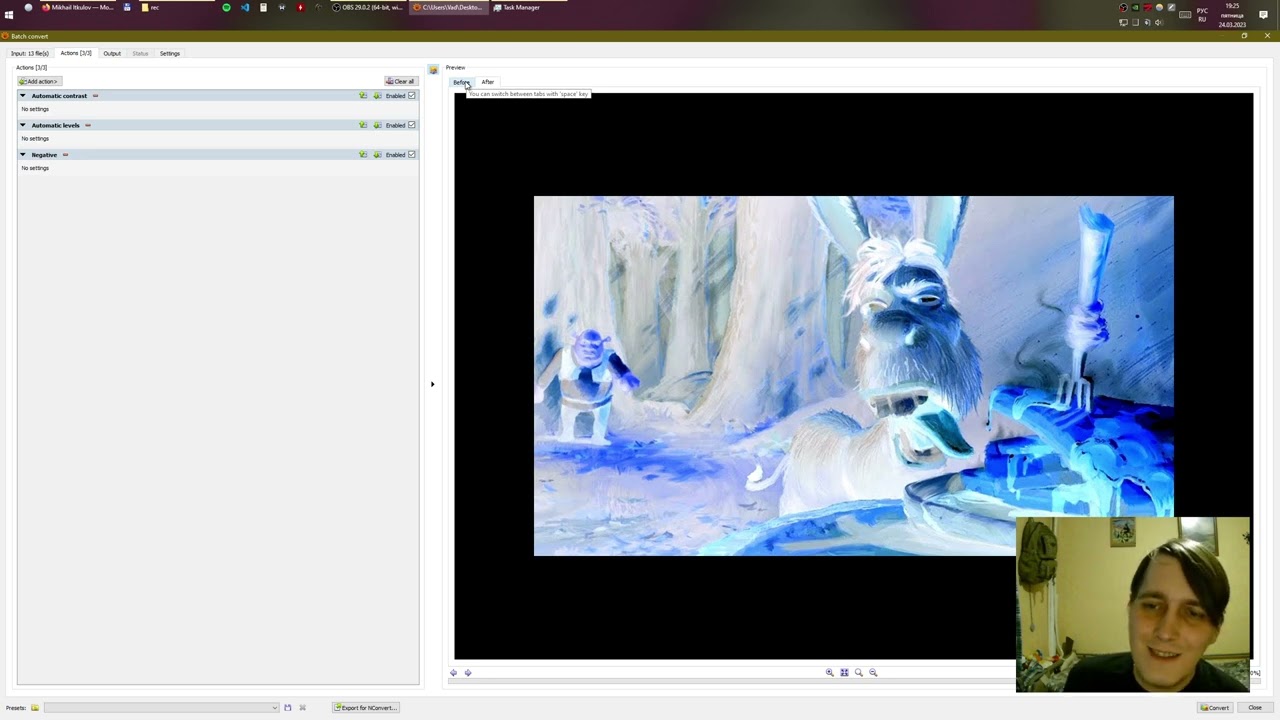Collapse the Automatic levels action
Image resolution: width=1280 pixels, height=720 pixels.
(23, 125)
